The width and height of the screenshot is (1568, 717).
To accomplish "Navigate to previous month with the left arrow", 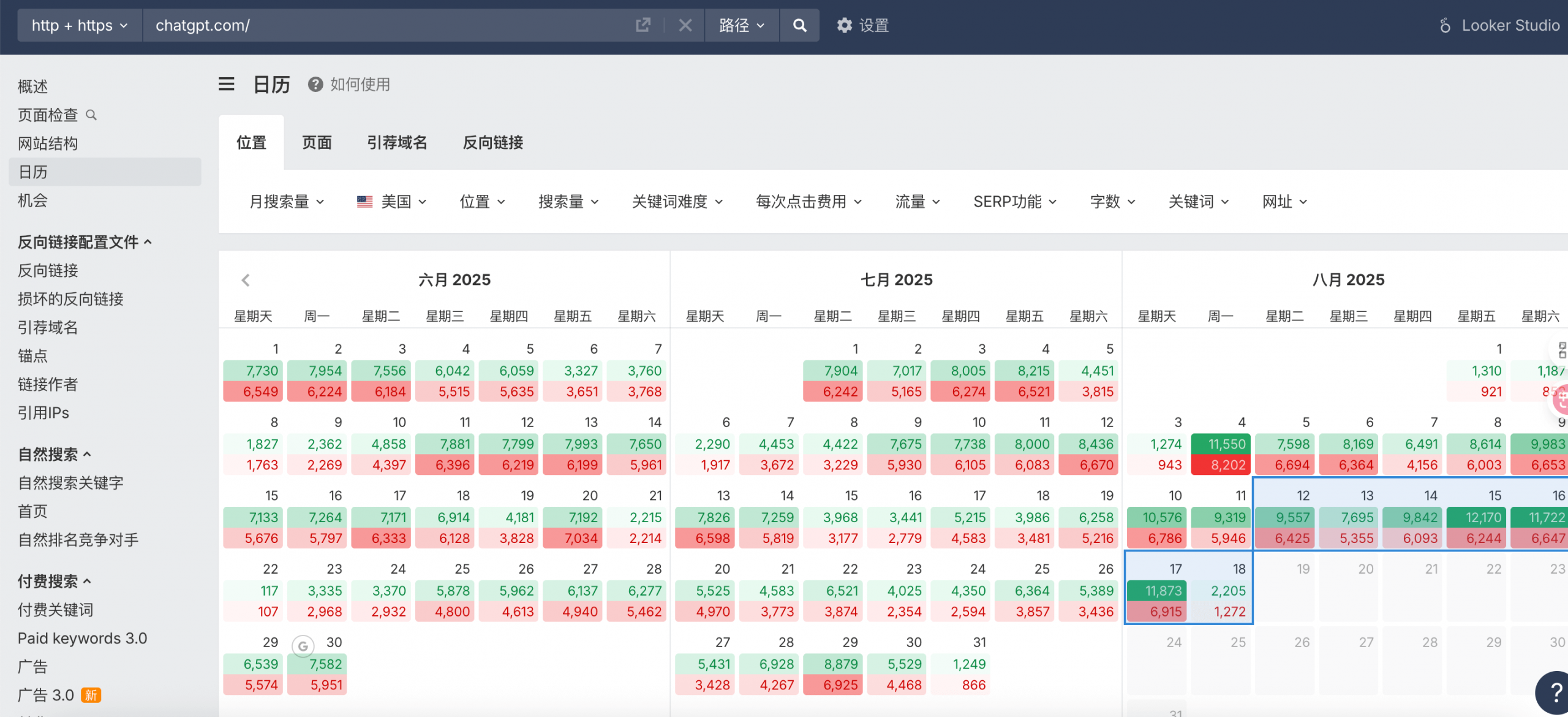I will click(246, 279).
